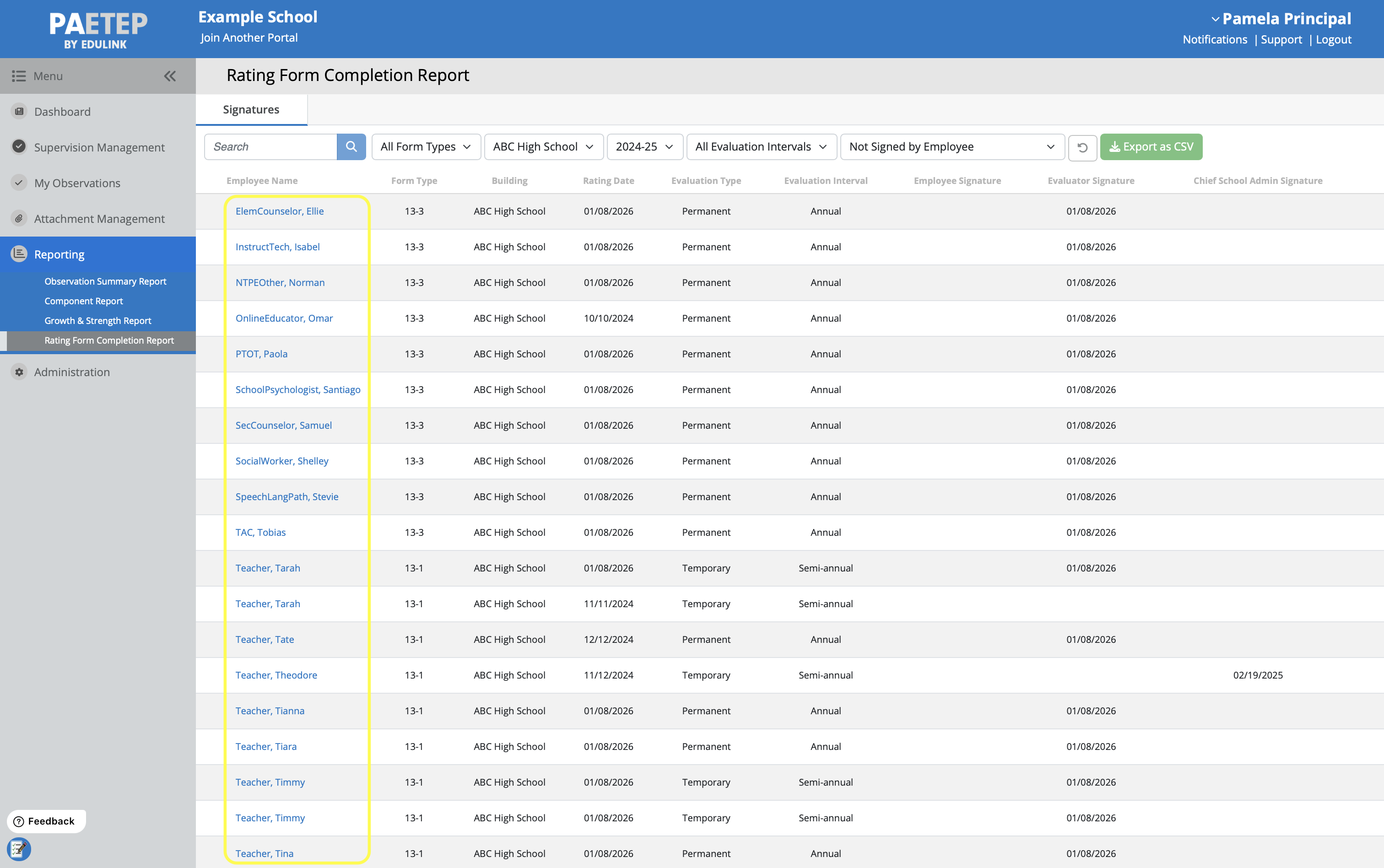
Task: Select the Signatures tab
Action: point(251,110)
